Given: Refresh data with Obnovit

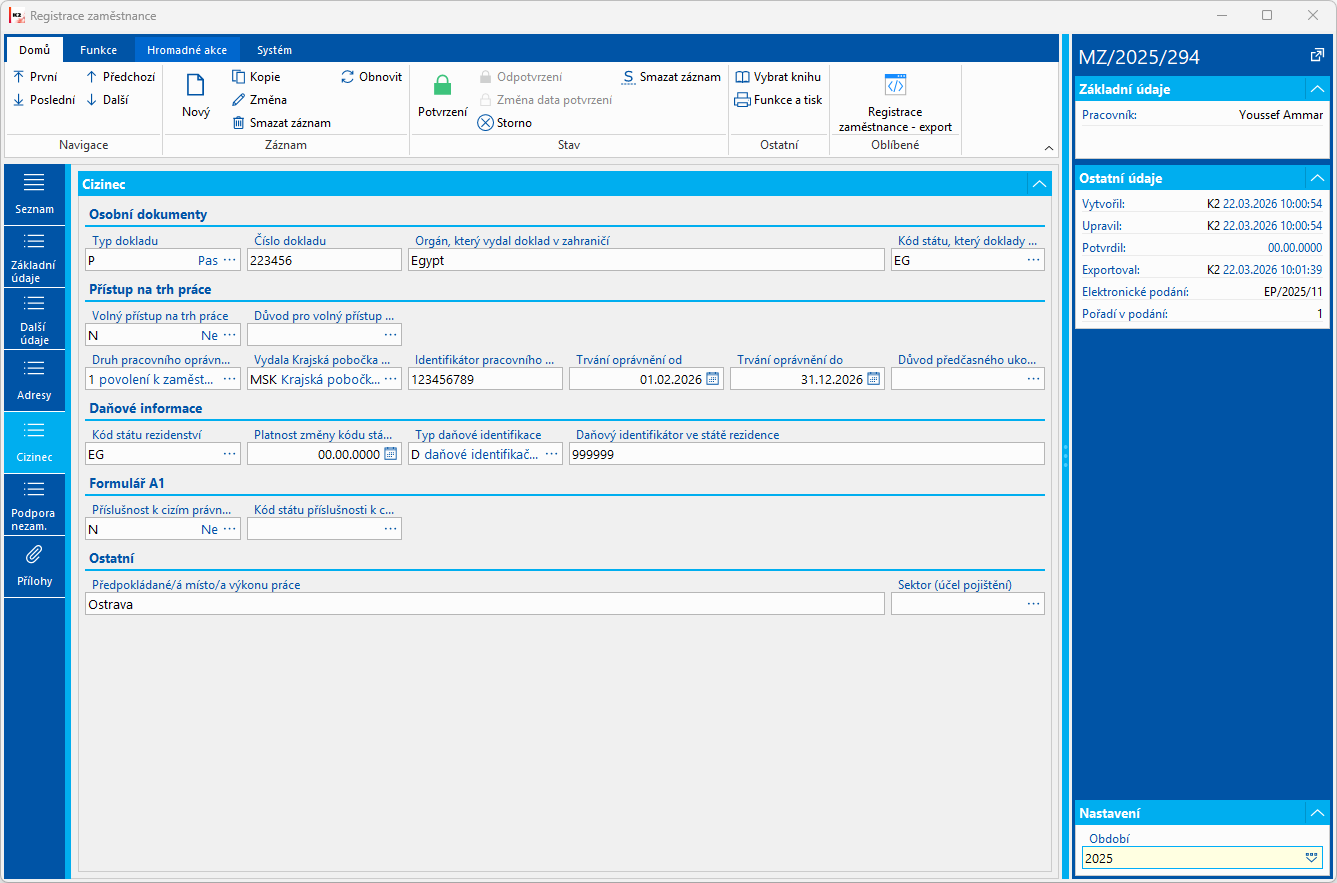Looking at the screenshot, I should (x=371, y=77).
